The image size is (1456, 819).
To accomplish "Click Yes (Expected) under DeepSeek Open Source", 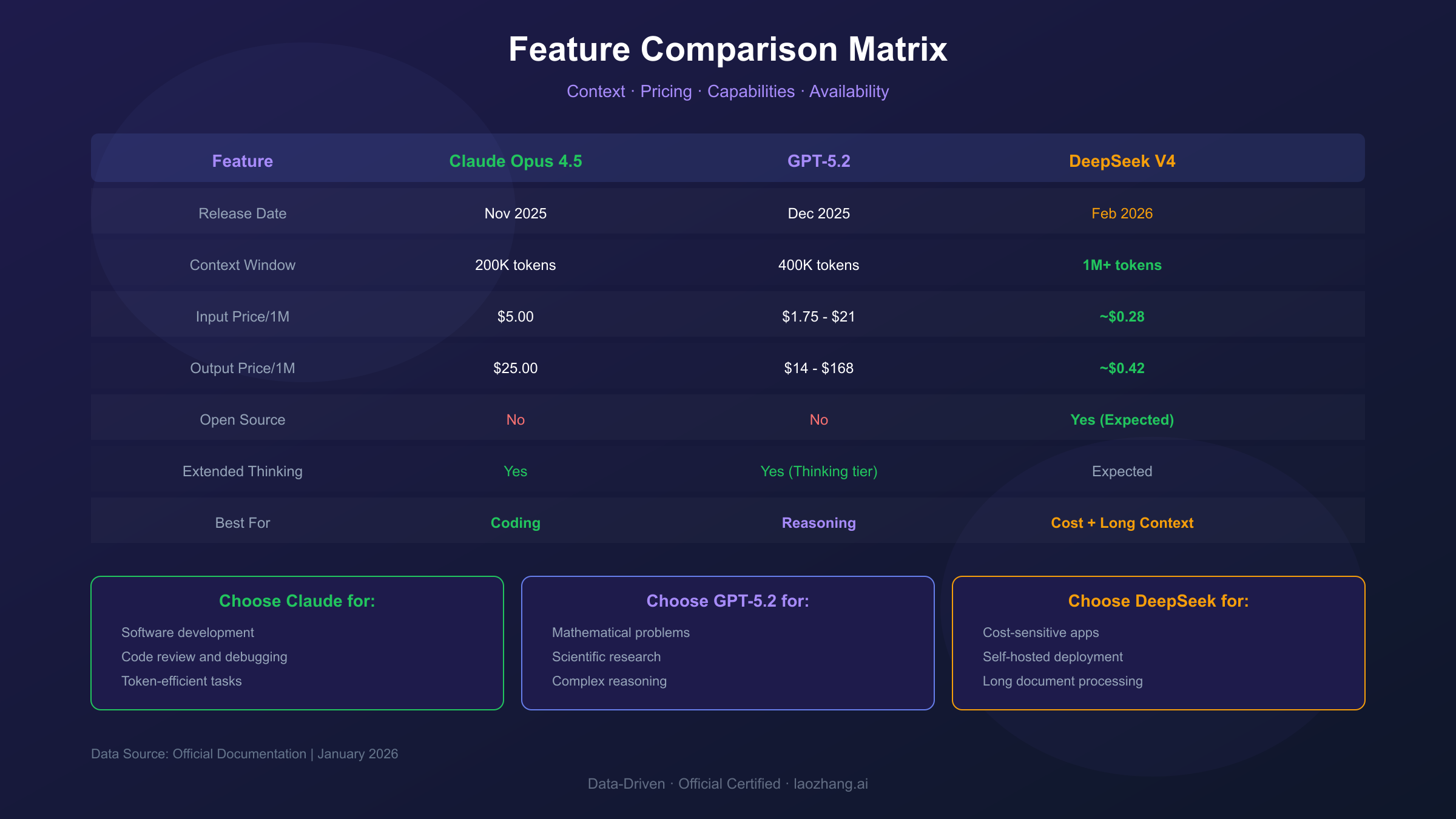I will pyautogui.click(x=1121, y=419).
